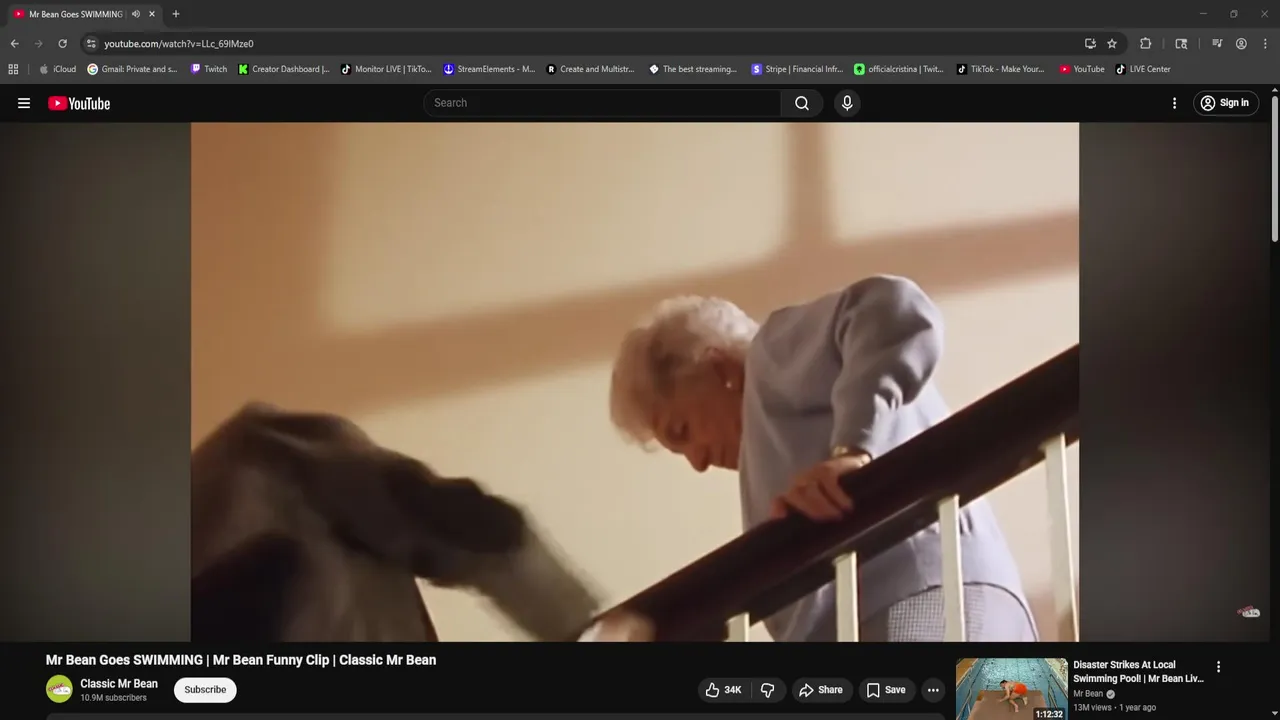Go back to the previous page
1280x720 pixels.
(x=14, y=44)
